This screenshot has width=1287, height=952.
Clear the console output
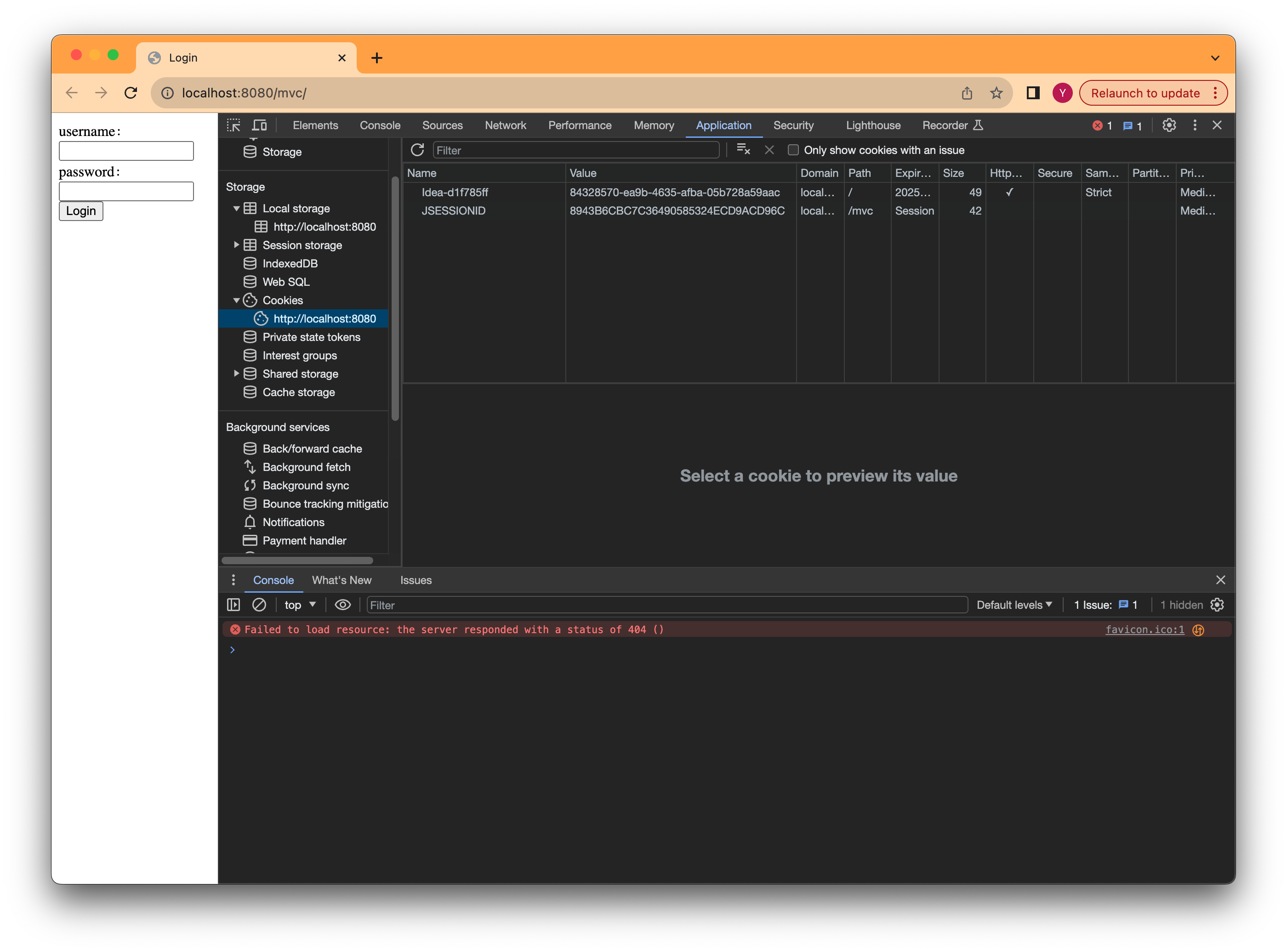coord(259,605)
